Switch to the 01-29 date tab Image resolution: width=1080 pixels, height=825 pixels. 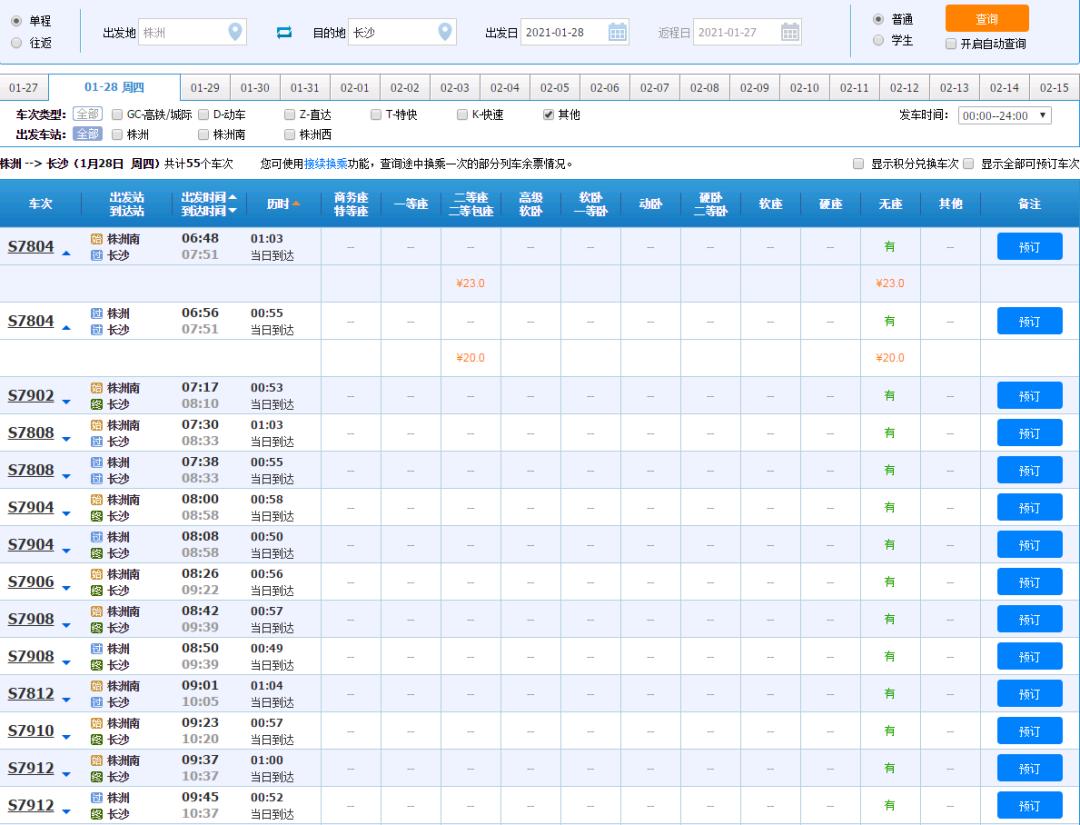(x=205, y=87)
